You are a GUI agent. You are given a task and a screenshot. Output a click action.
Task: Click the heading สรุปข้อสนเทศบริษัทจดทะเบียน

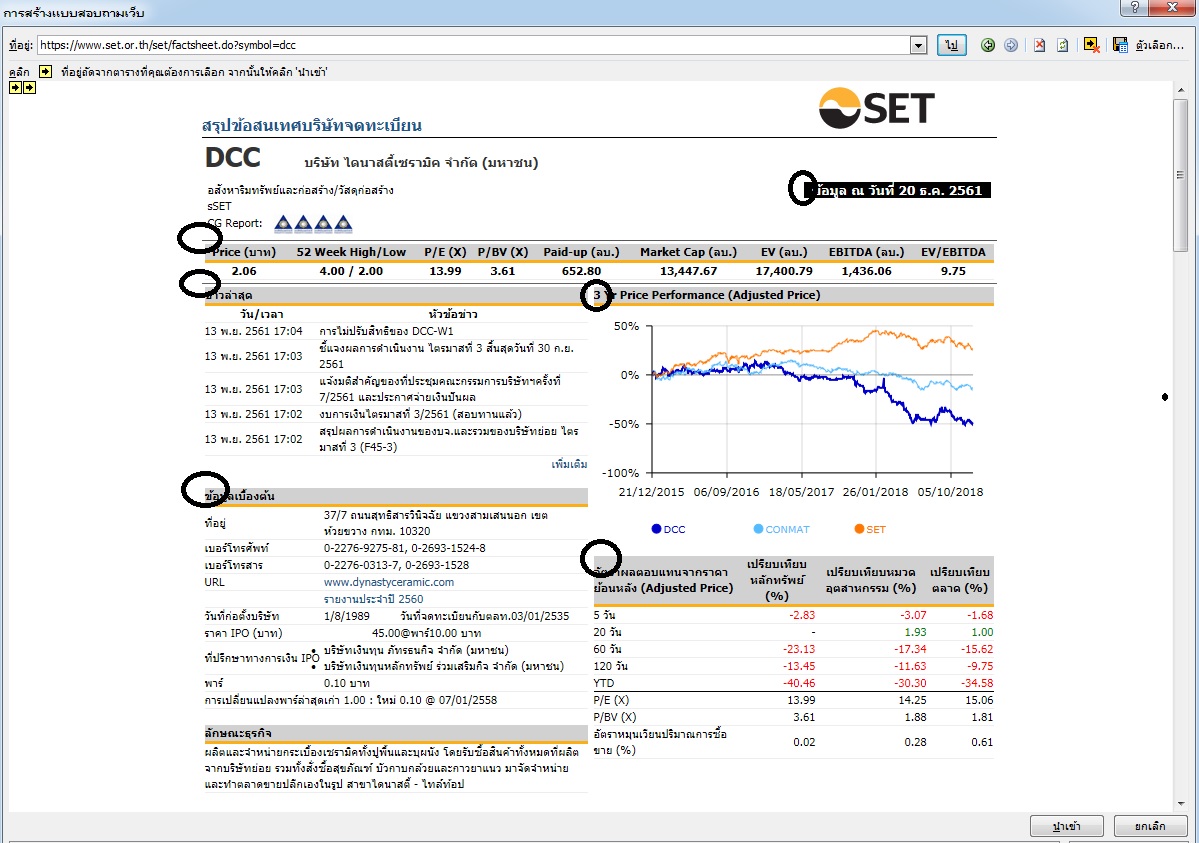pyautogui.click(x=312, y=125)
